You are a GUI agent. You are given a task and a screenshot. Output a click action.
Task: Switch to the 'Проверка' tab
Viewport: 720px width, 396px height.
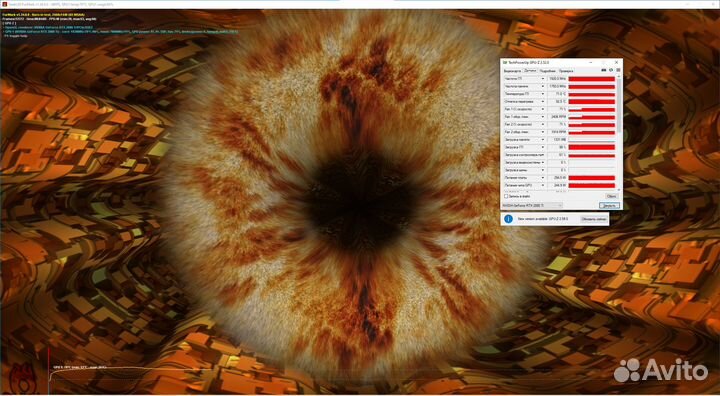pyautogui.click(x=566, y=71)
